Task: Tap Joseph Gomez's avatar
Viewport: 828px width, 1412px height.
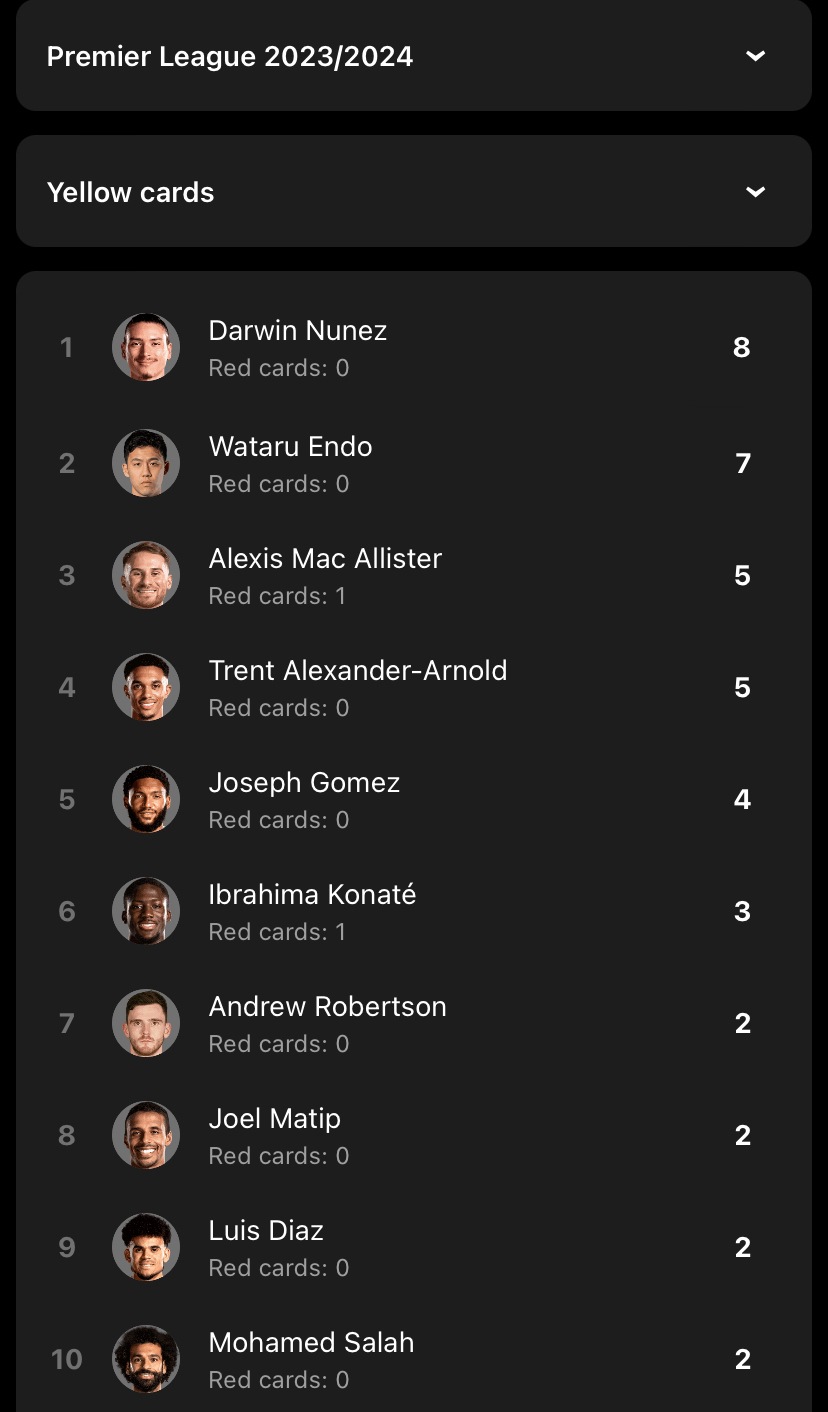Action: pyautogui.click(x=146, y=799)
